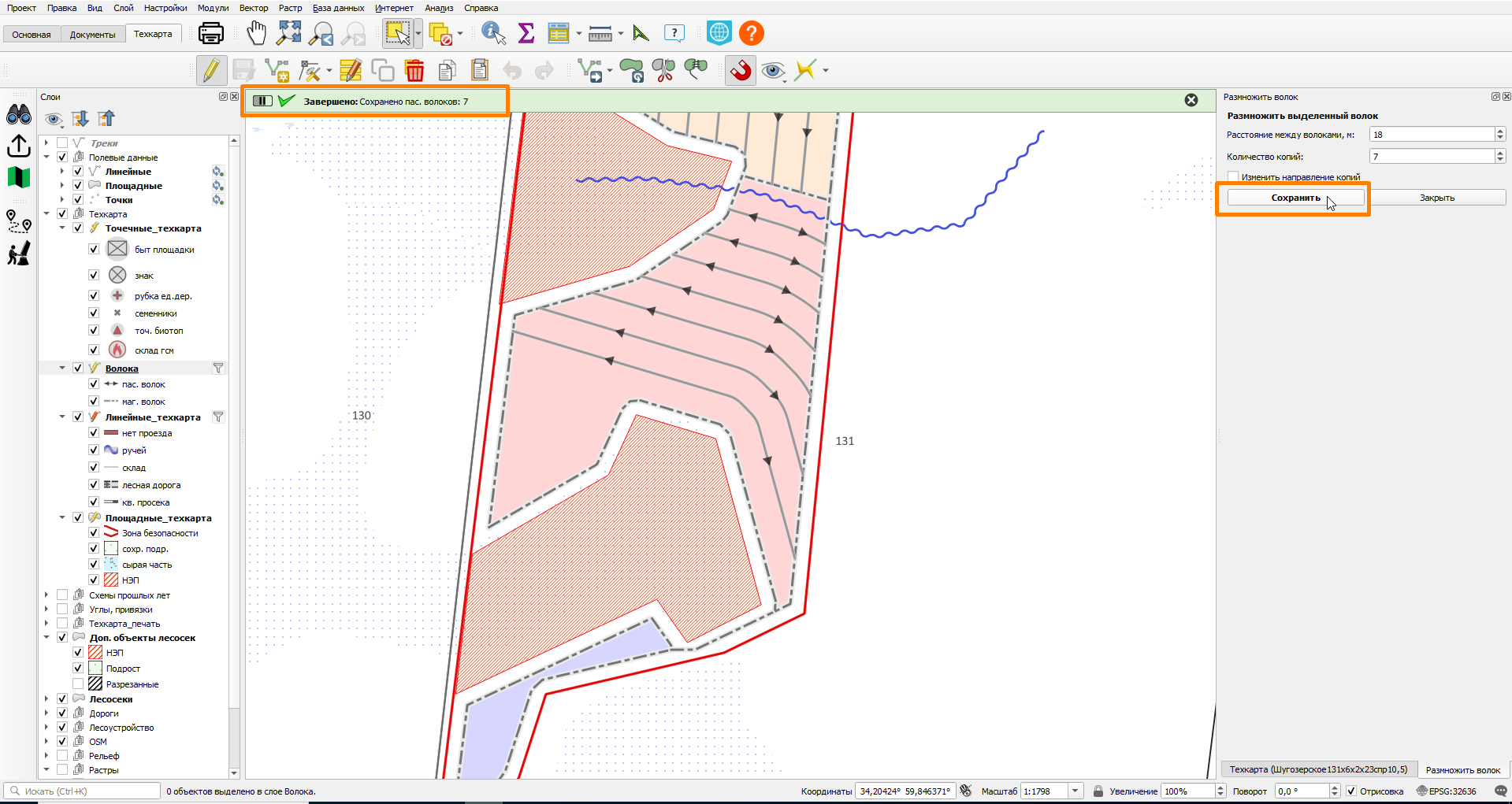Click the purple Sigma statistics icon
This screenshot has width=1512, height=804.
526,33
